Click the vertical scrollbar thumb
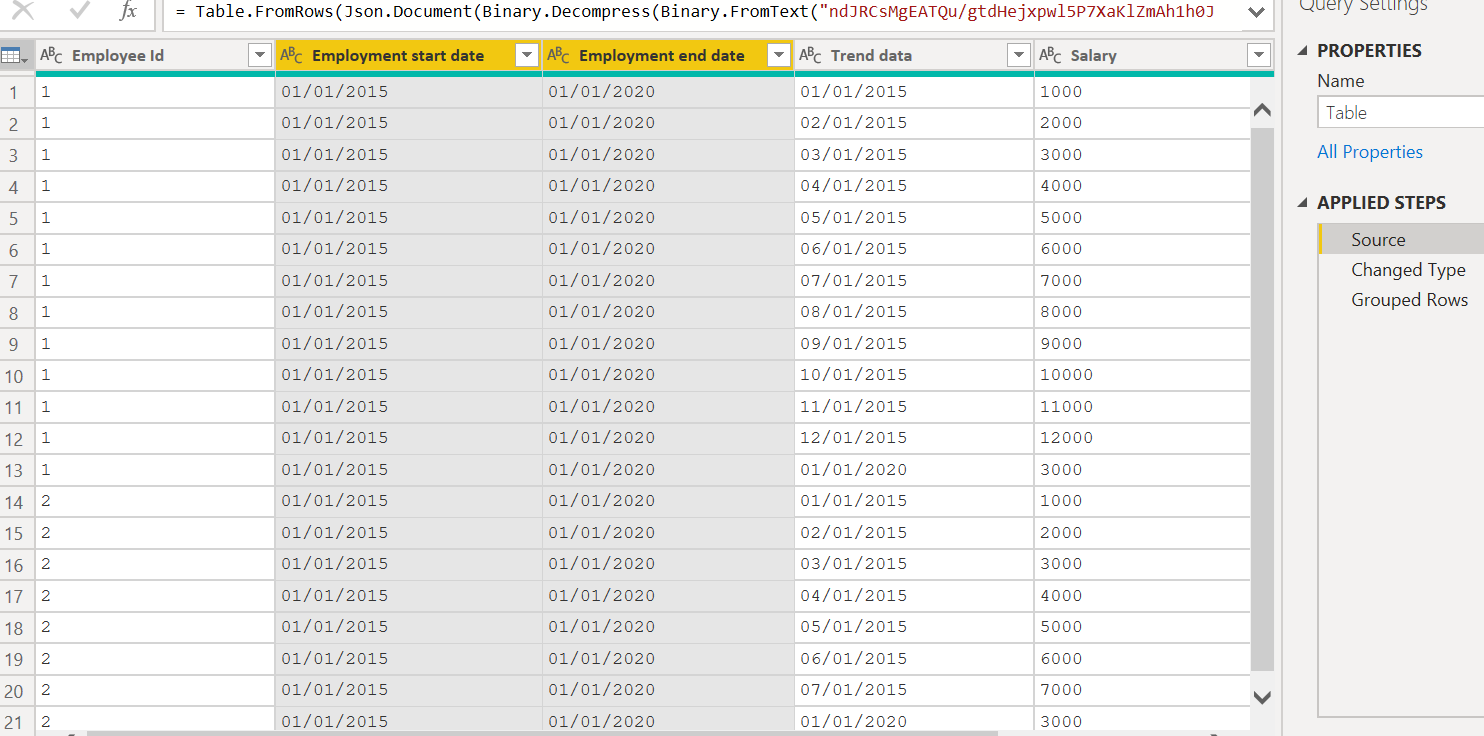The width and height of the screenshot is (1484, 736). tap(1262, 399)
